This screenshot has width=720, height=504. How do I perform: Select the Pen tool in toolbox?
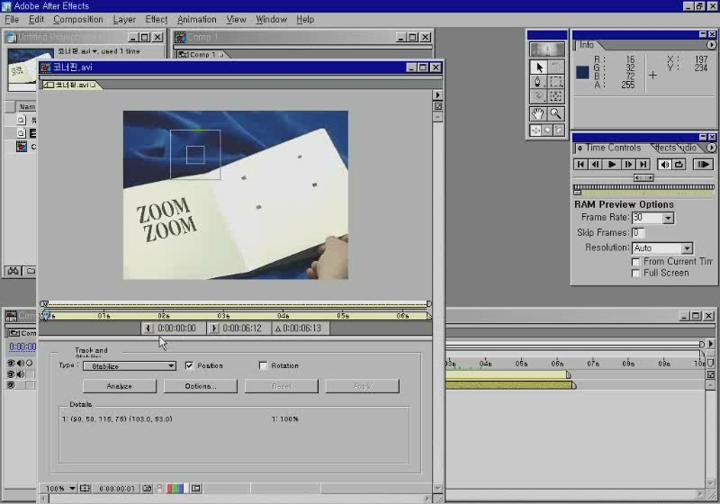click(538, 82)
